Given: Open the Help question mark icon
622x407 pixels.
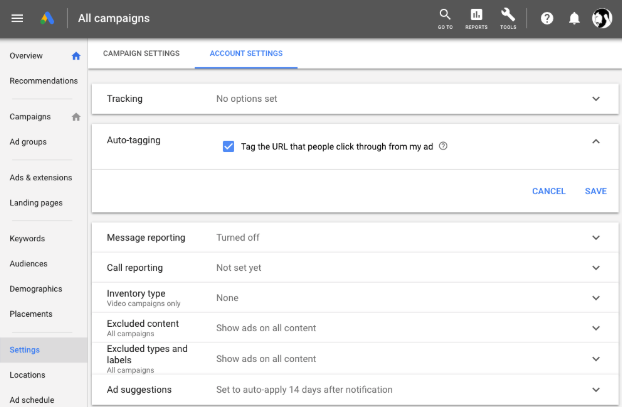Looking at the screenshot, I should [x=547, y=18].
